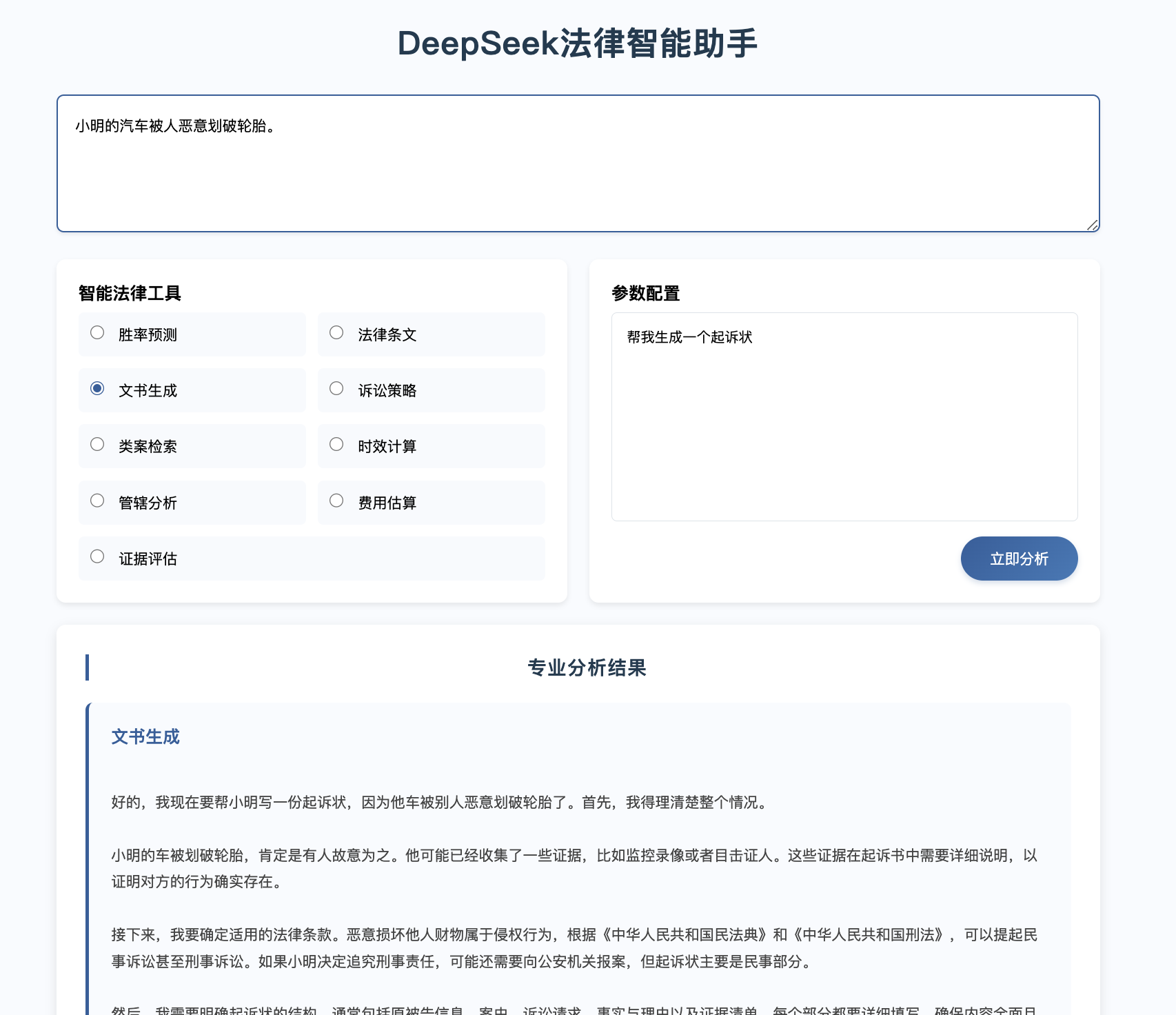The height and width of the screenshot is (1015, 1176).
Task: Grab the case textarea resize handle
Action: pyautogui.click(x=1093, y=225)
